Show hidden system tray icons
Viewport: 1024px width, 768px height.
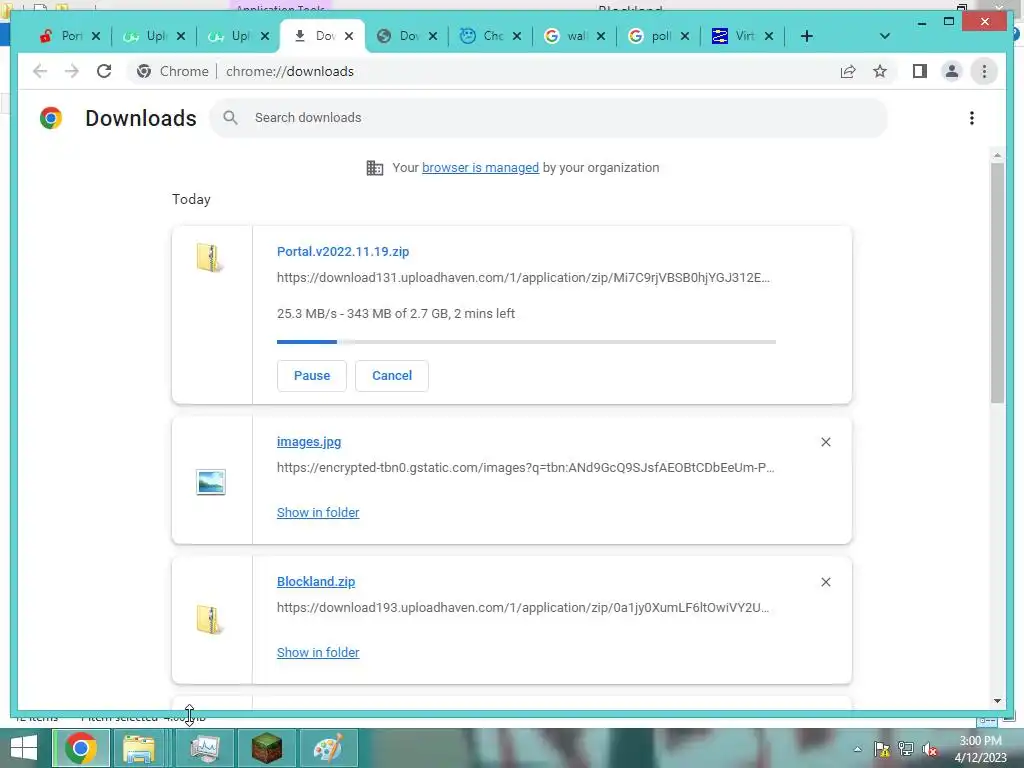(x=857, y=749)
